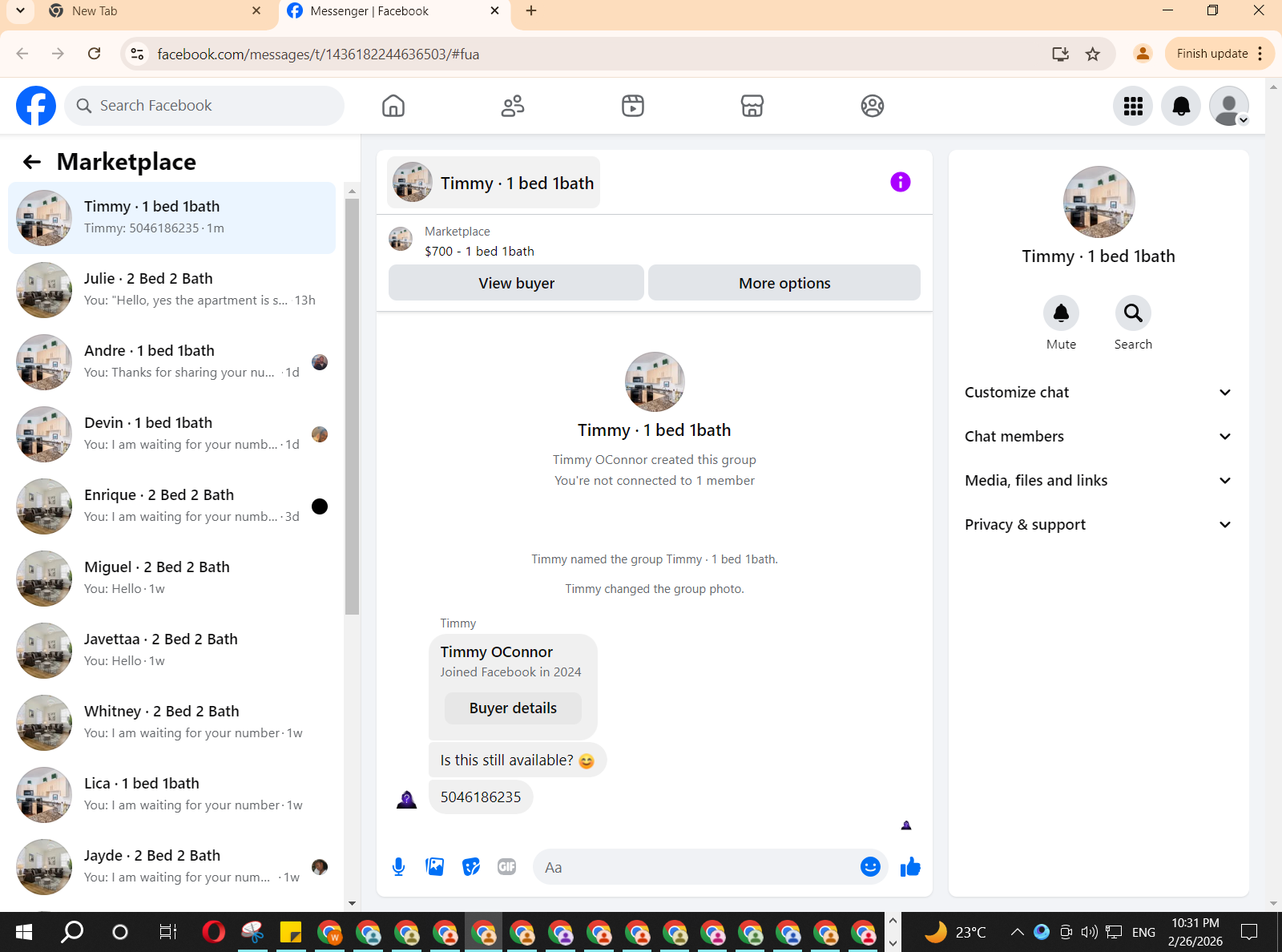Open Windows taskbar search
Viewport: 1282px width, 952px height.
click(x=73, y=932)
